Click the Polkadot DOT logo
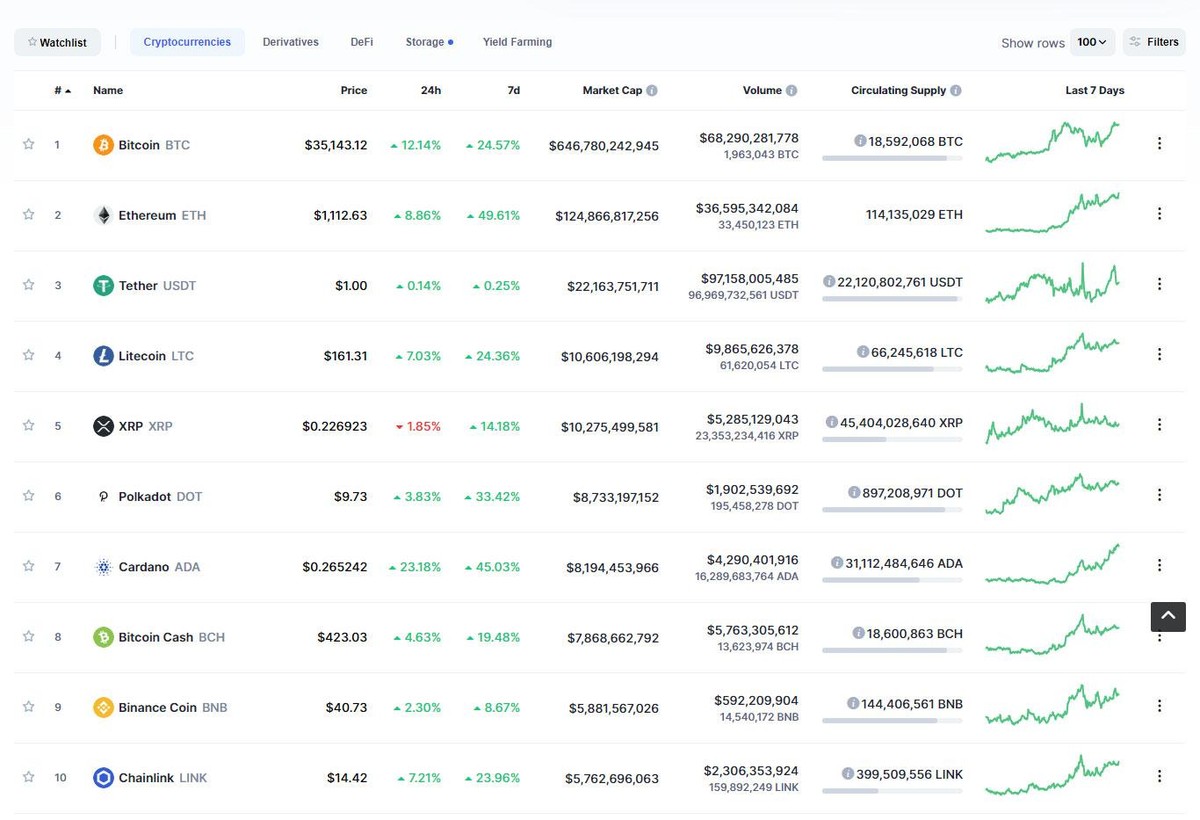 click(103, 495)
